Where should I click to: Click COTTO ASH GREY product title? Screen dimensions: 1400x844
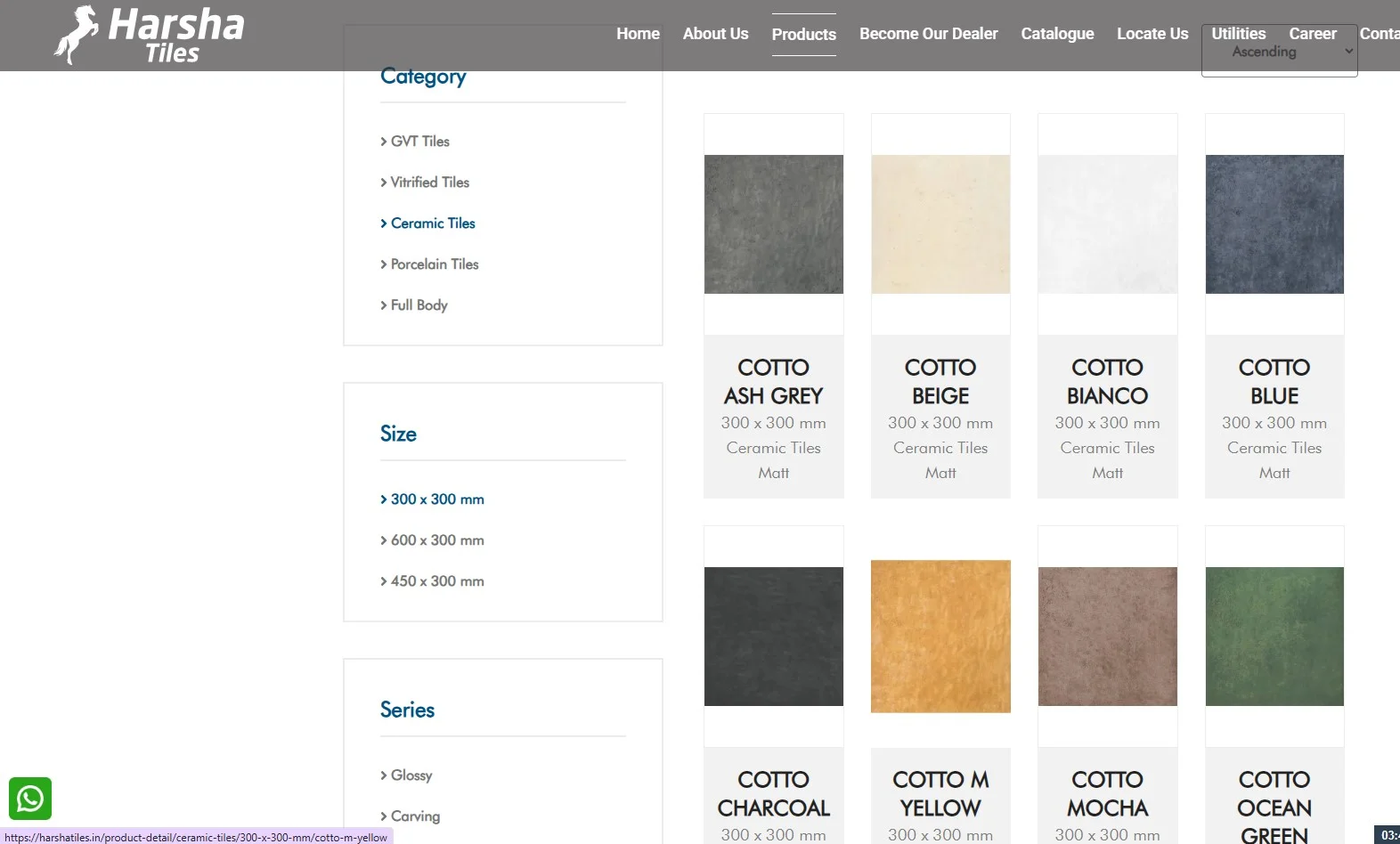773,381
